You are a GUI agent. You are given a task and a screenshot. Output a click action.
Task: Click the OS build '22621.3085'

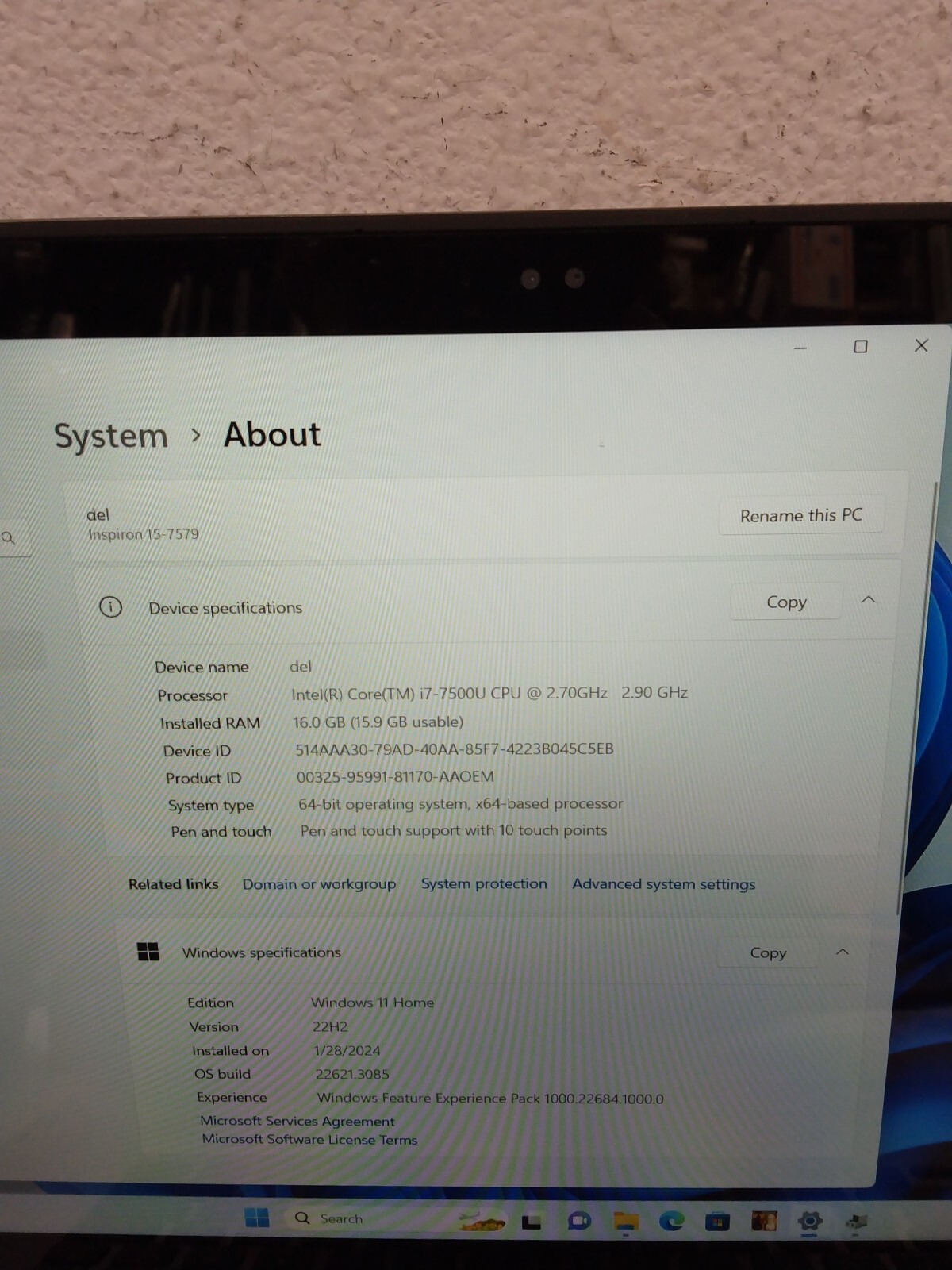[352, 1074]
